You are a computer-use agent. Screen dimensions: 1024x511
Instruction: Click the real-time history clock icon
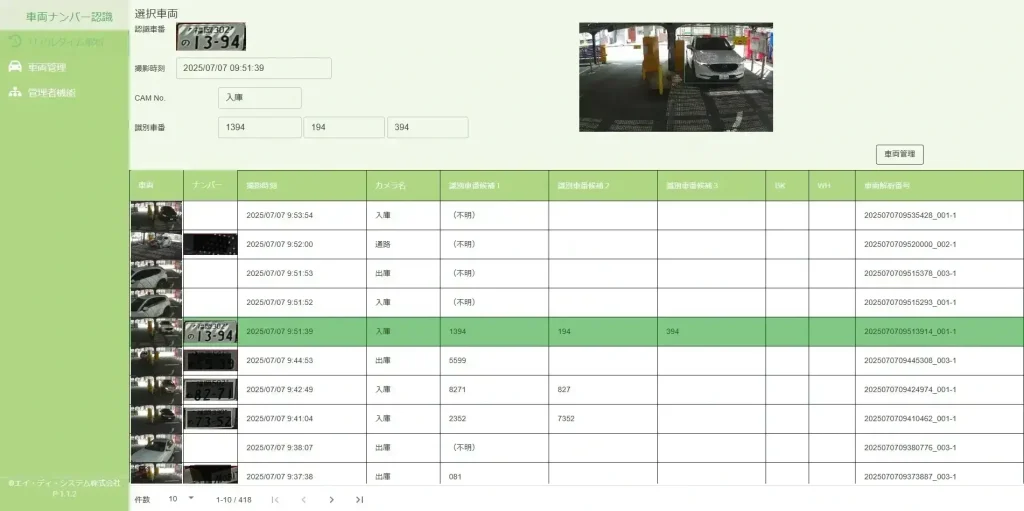(x=15, y=41)
